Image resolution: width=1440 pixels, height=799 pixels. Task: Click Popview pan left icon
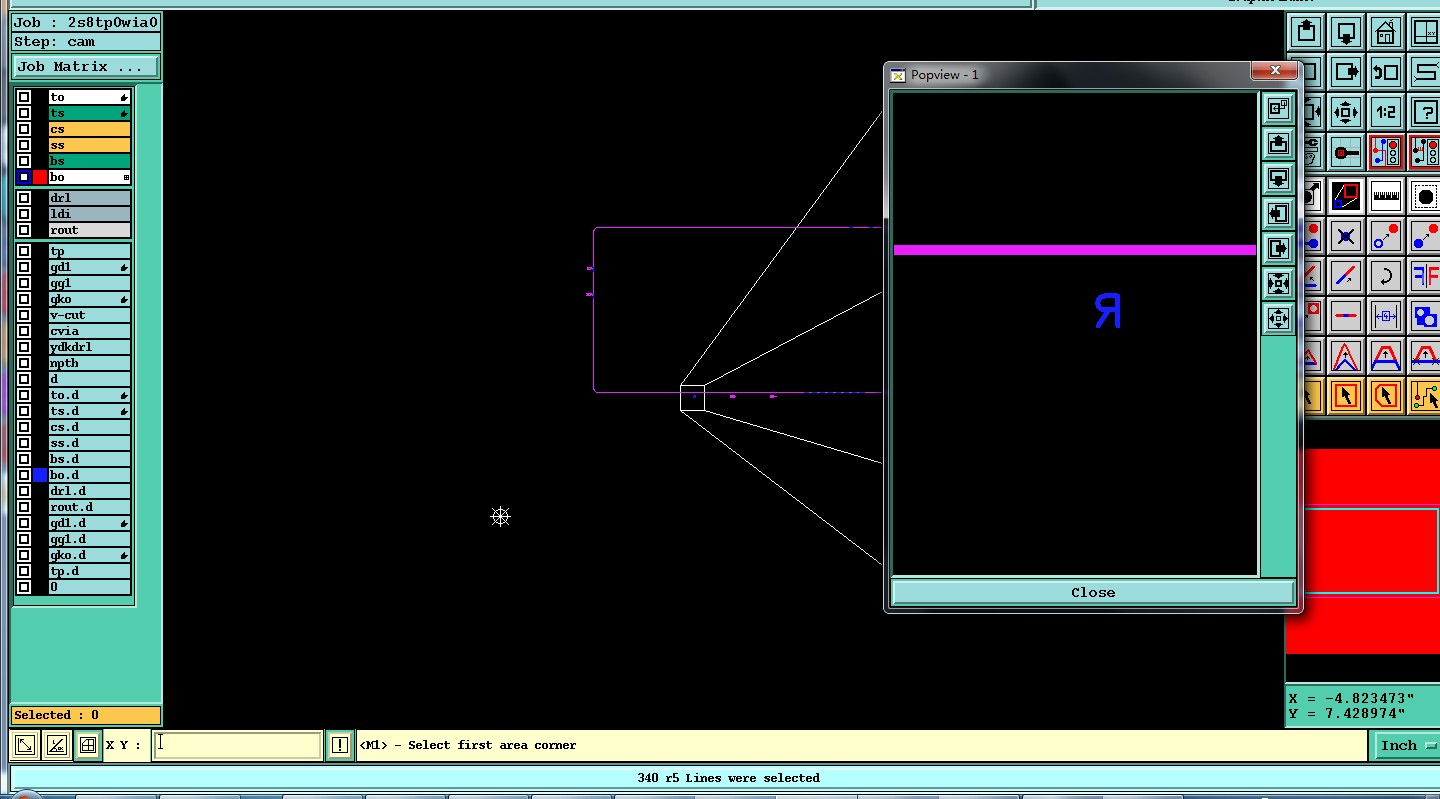pos(1278,214)
